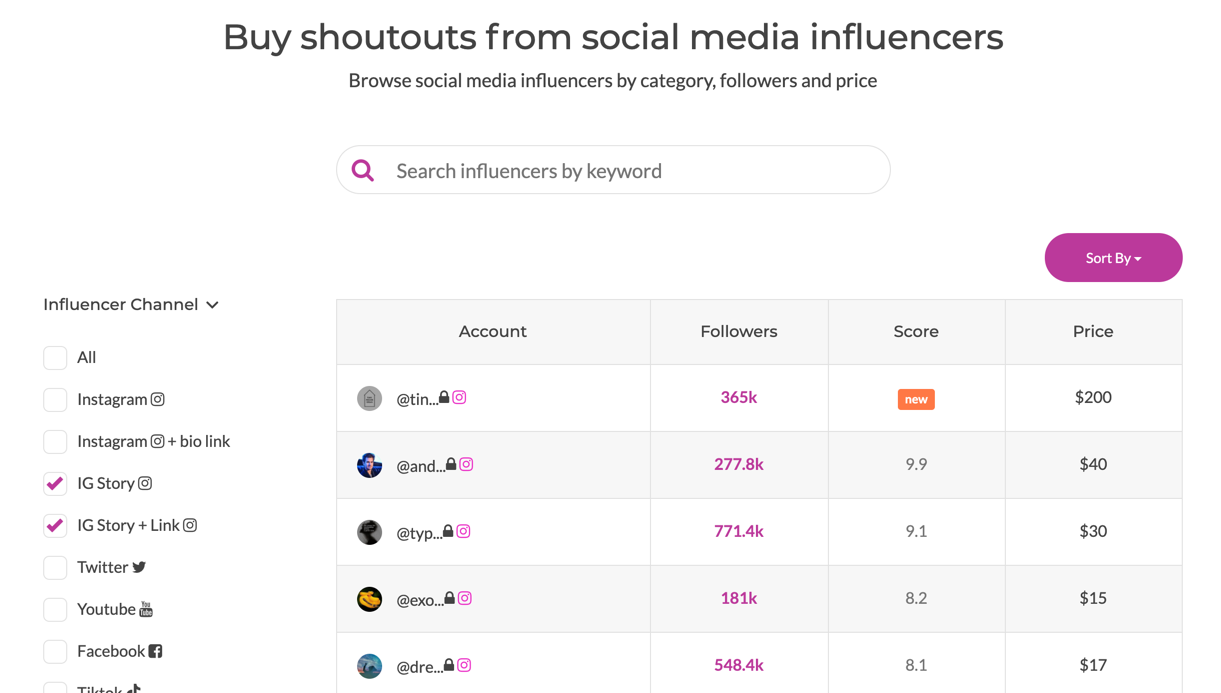The image size is (1221, 693).
Task: Click the @exo account avatar
Action: (369, 599)
